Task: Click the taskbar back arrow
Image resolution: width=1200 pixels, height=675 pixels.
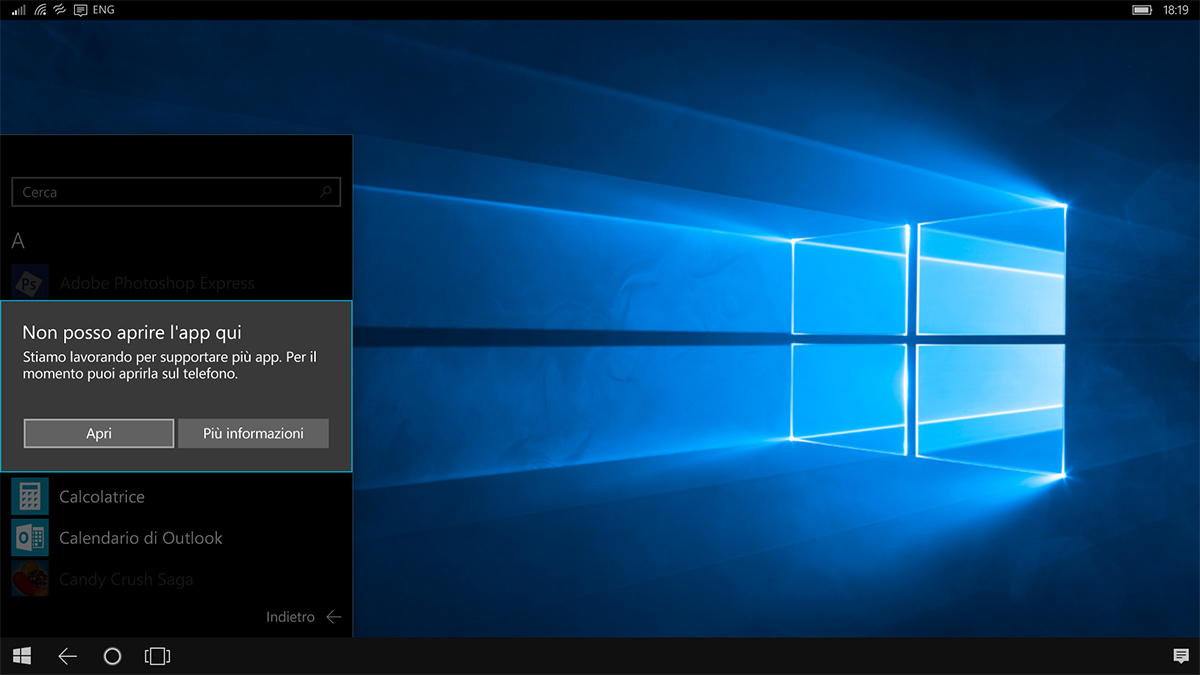Action: tap(67, 656)
